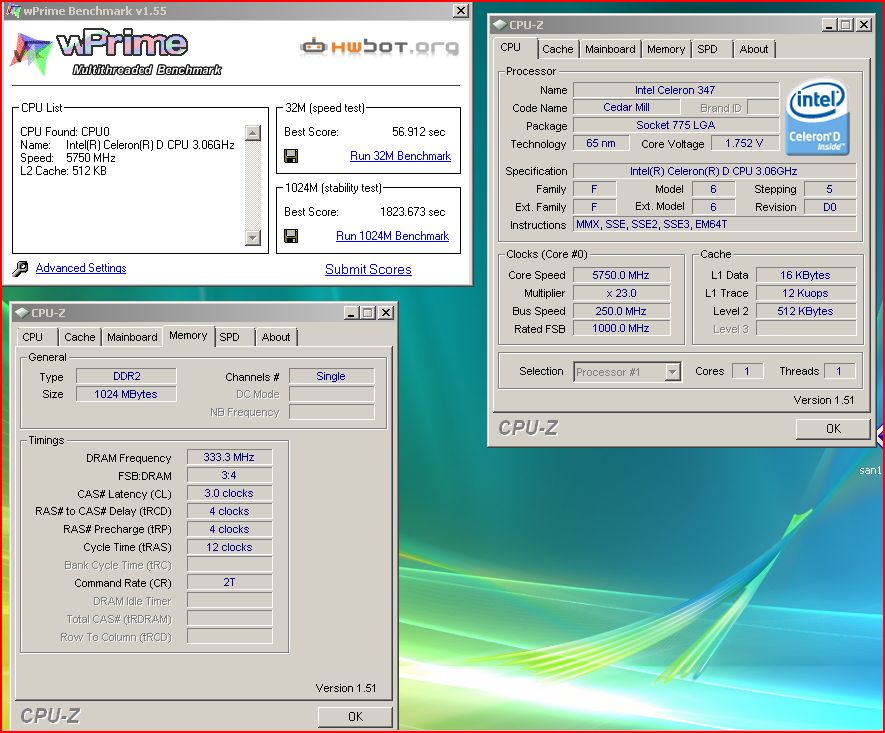This screenshot has height=733, width=885.
Task: Click the 5750.0 MHz core speed value
Action: (x=621, y=275)
